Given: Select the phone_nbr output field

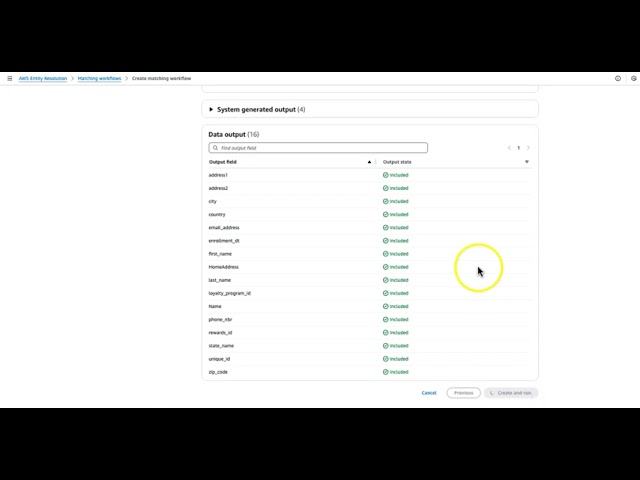Looking at the screenshot, I should (220, 320).
